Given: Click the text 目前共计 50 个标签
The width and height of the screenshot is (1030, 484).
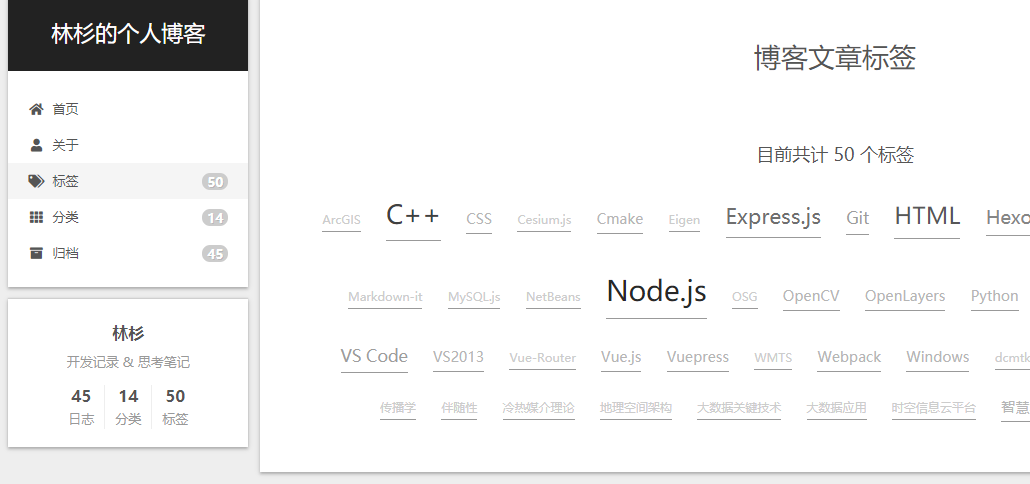Looking at the screenshot, I should coord(835,155).
